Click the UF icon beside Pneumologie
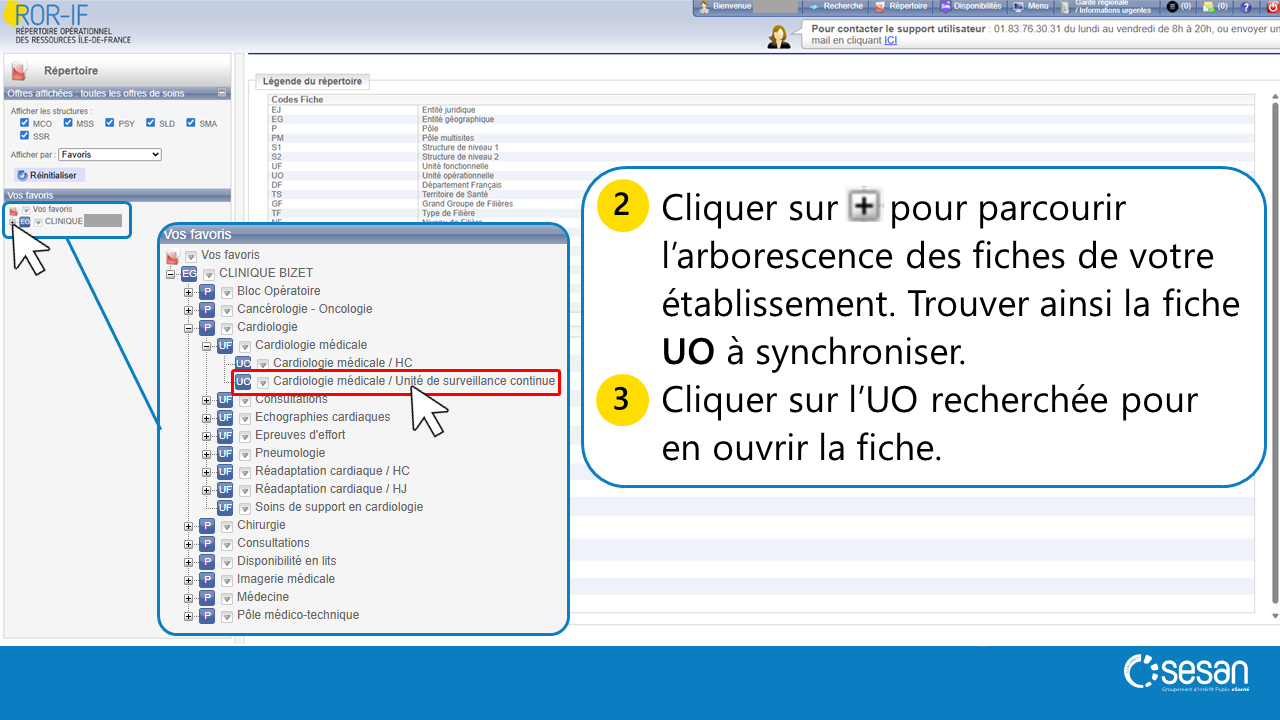Screen dimensions: 1280x720 point(225,453)
